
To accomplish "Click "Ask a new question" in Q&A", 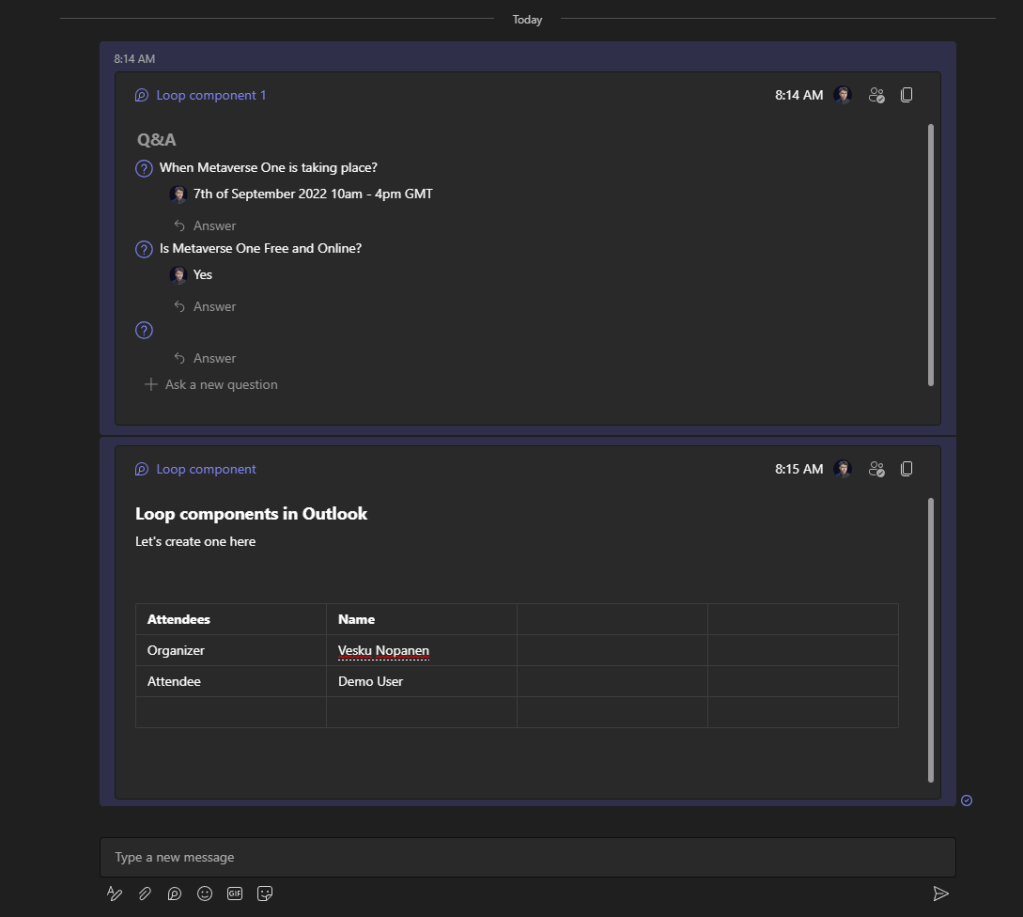I will pos(221,385).
